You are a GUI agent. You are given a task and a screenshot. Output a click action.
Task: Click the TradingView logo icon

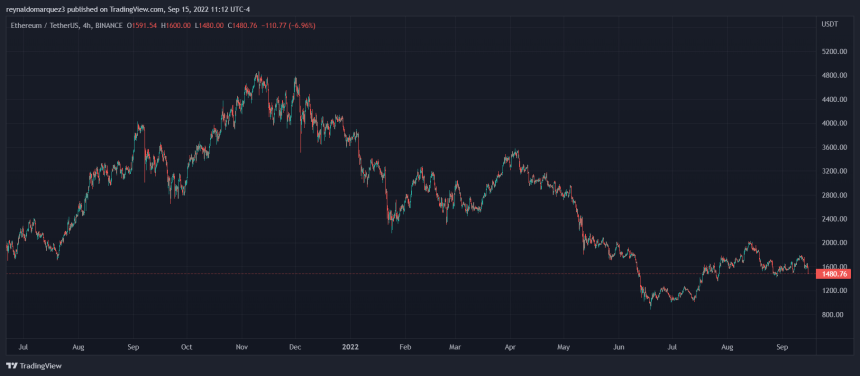pos(12,365)
